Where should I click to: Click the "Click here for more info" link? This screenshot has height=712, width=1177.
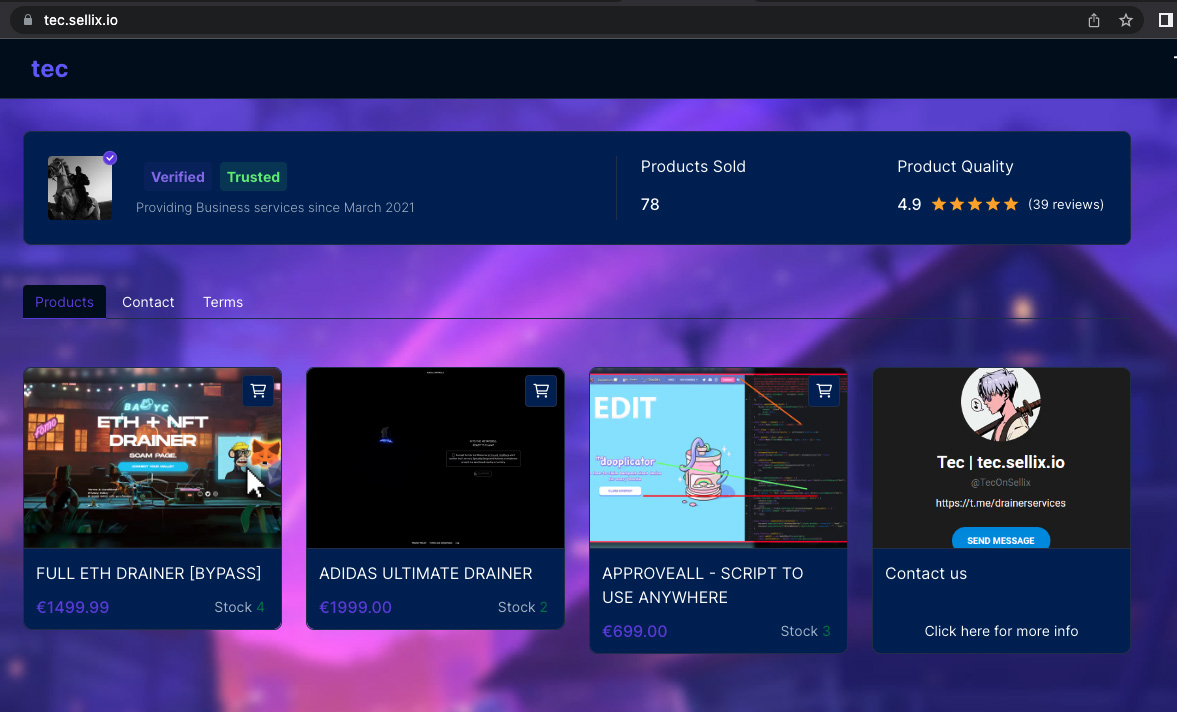click(1001, 631)
